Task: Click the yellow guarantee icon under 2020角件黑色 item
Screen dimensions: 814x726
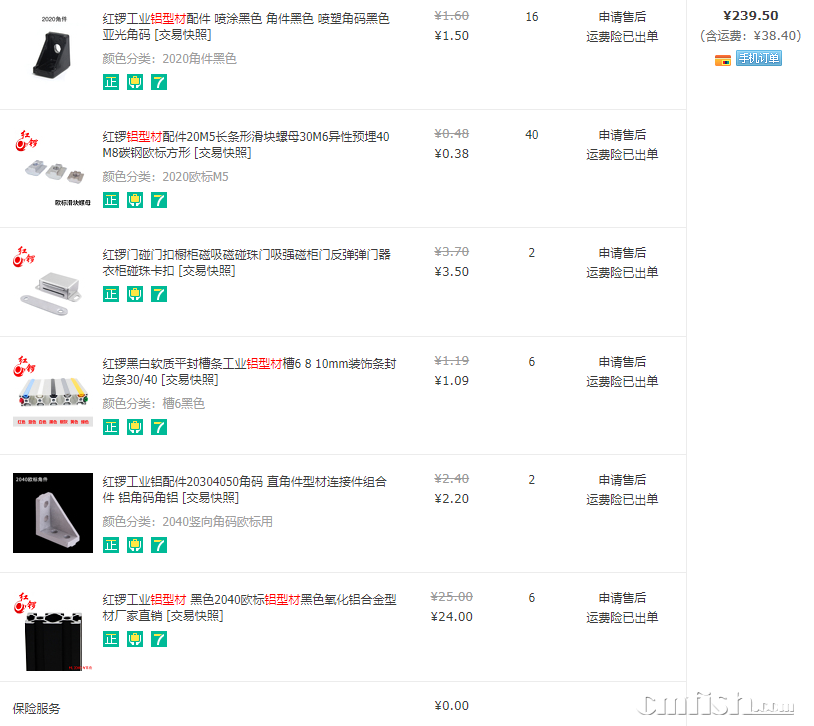Action: 135,82
